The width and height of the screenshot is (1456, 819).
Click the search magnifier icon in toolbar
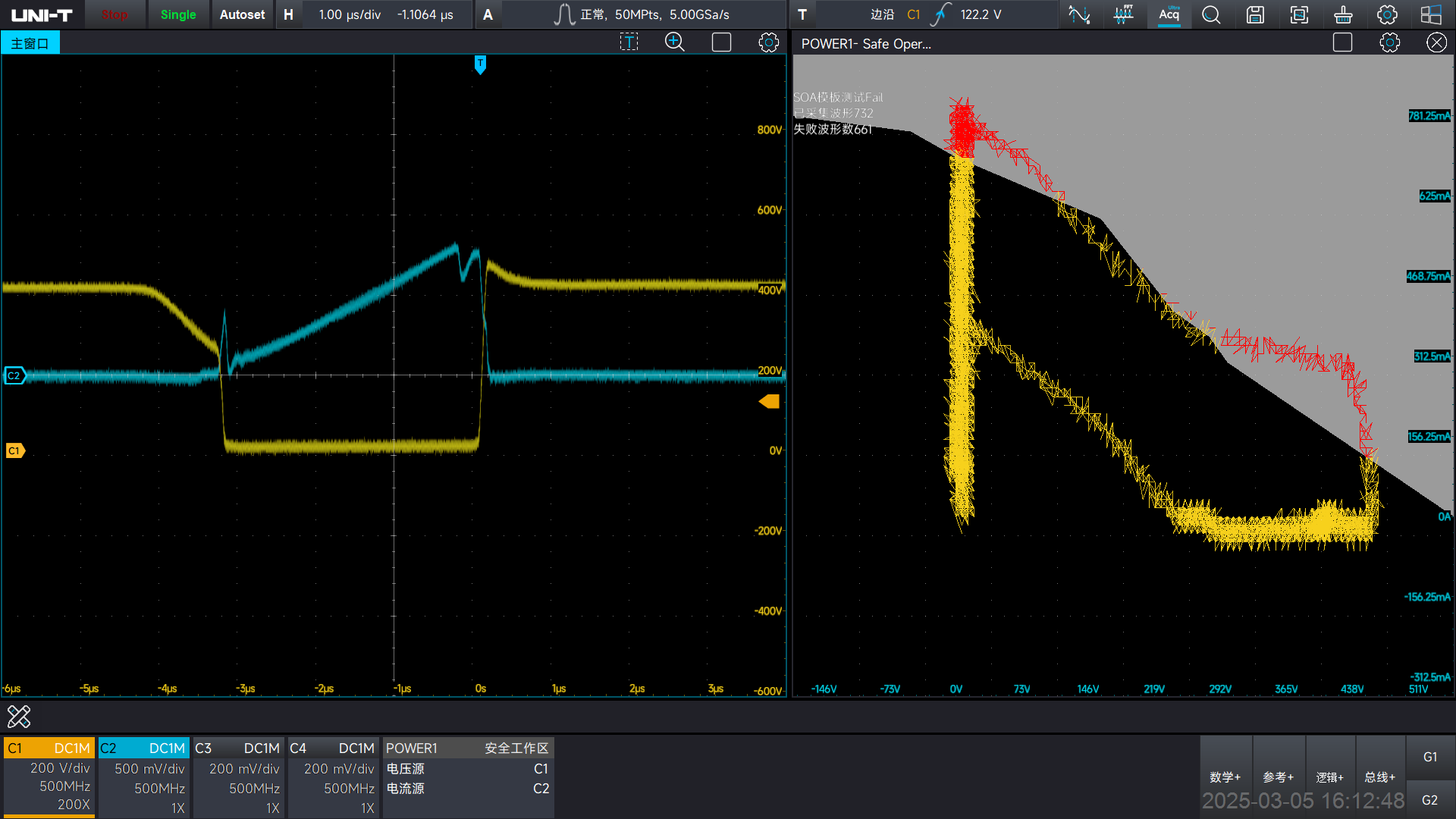click(1211, 14)
